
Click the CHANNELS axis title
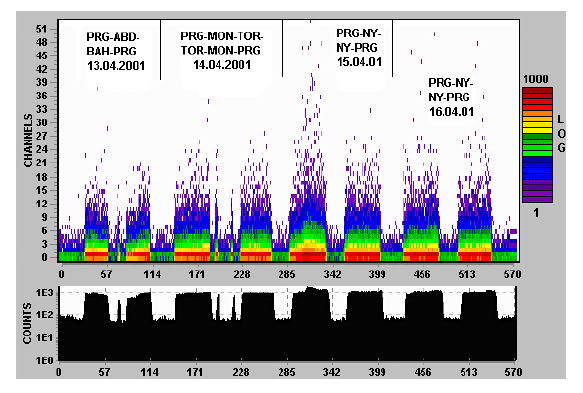point(28,141)
